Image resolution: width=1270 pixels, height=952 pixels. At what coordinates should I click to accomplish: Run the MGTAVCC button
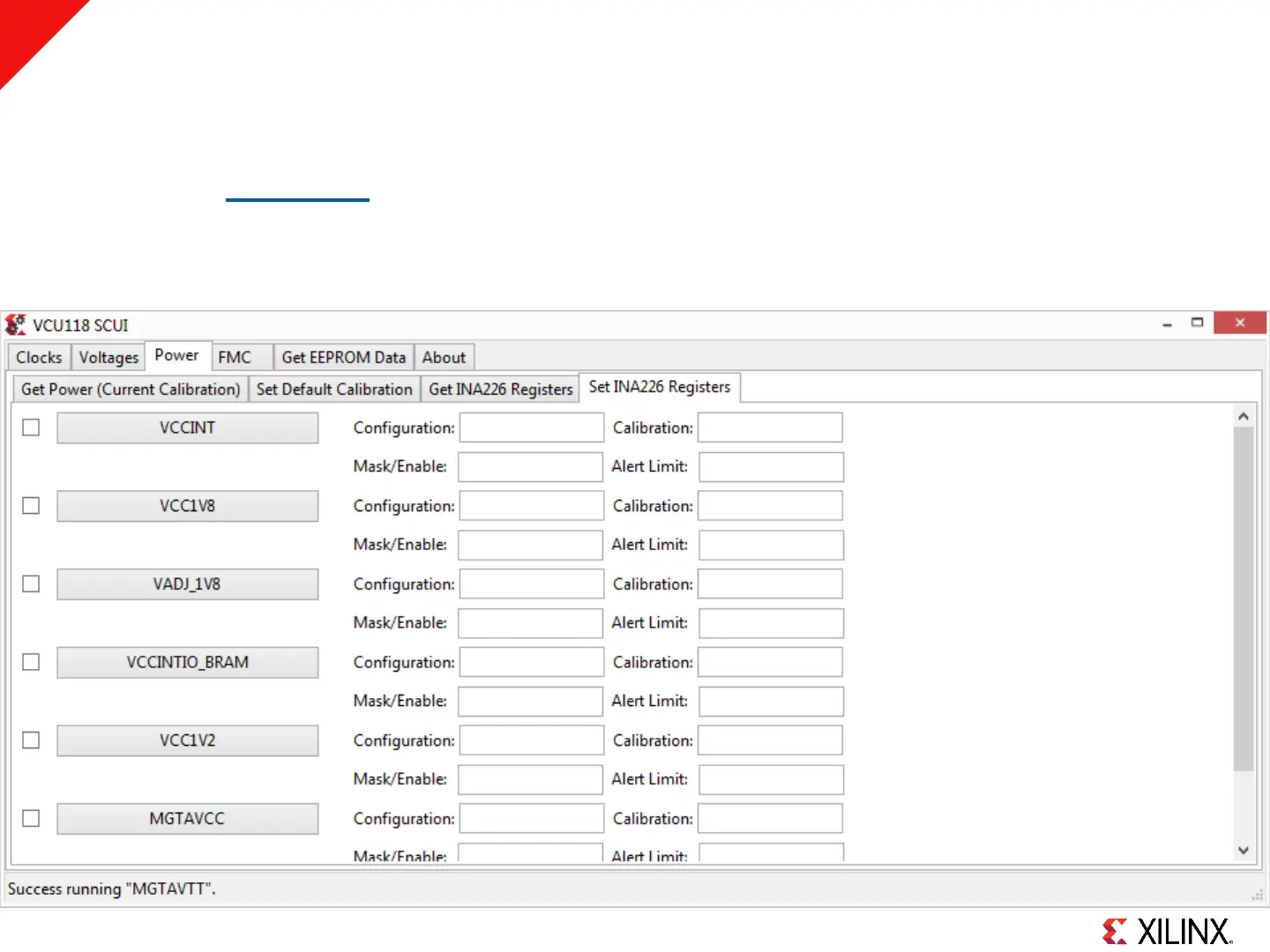coord(188,818)
